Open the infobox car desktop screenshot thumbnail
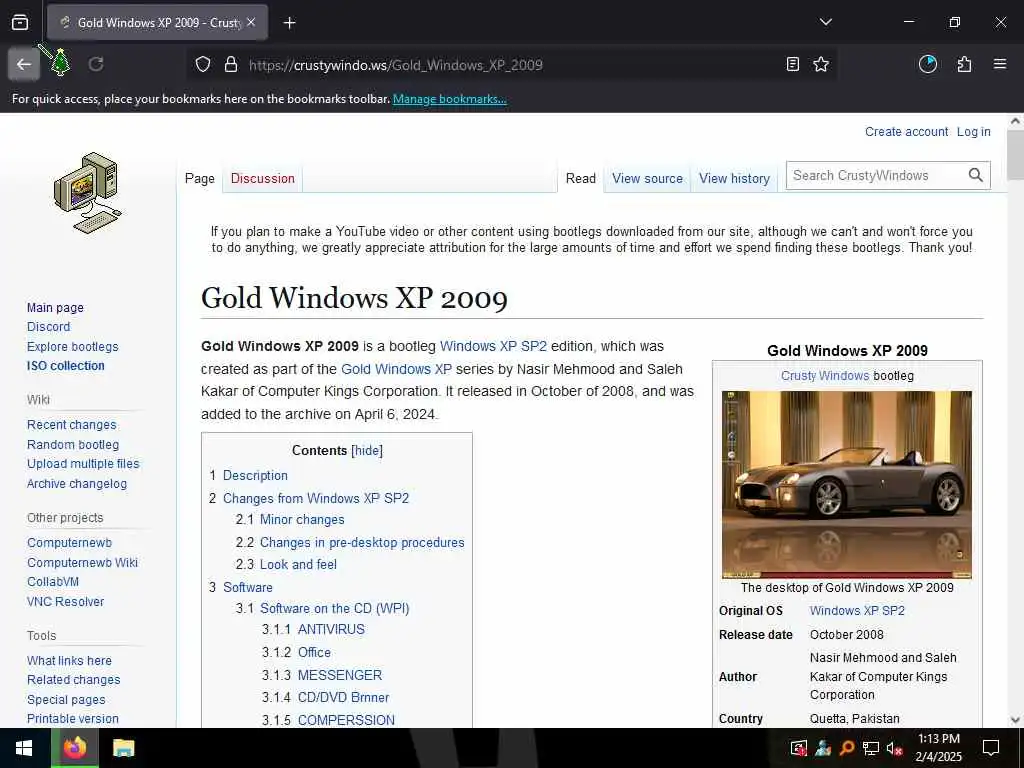The height and width of the screenshot is (768, 1024). pyautogui.click(x=847, y=485)
